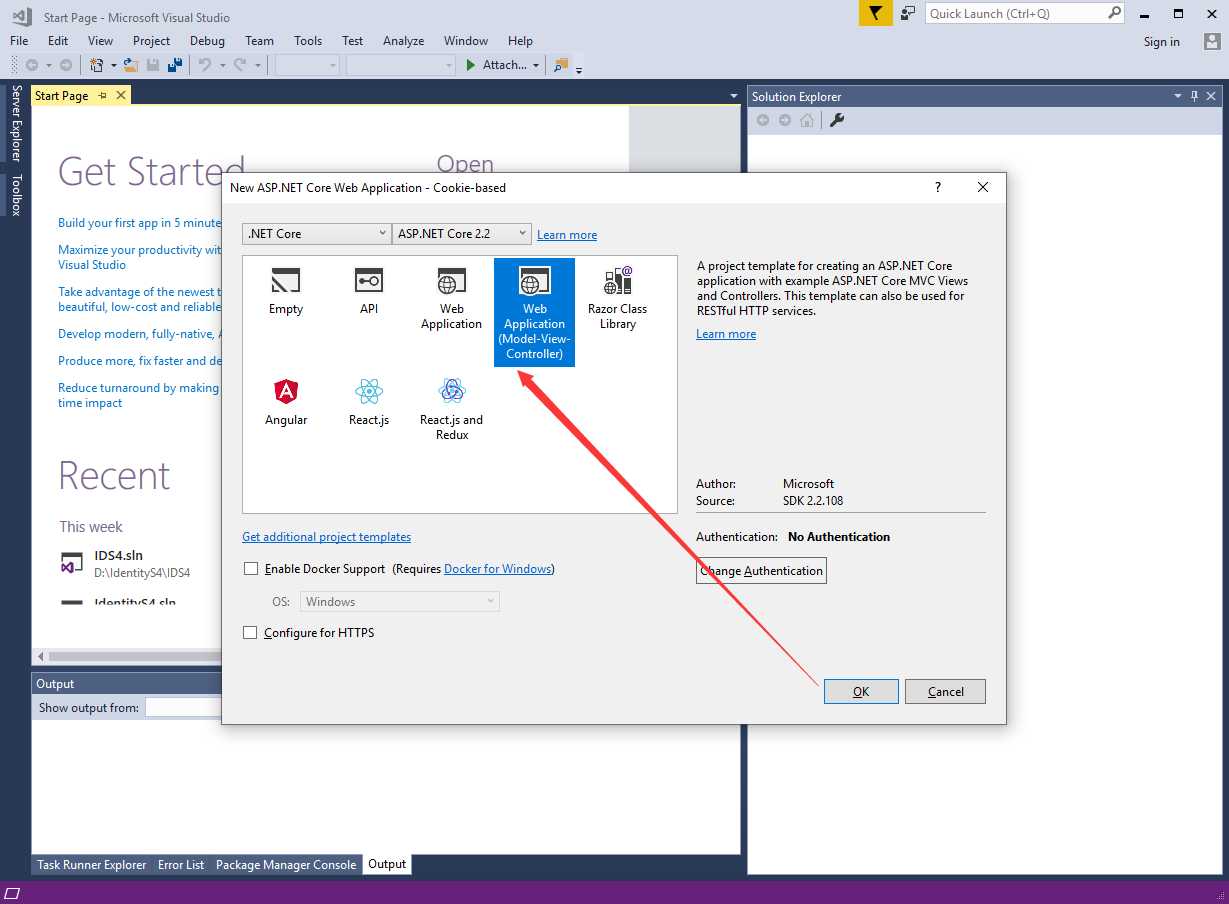Select Web Application (Model-View-Controller) template

534,312
